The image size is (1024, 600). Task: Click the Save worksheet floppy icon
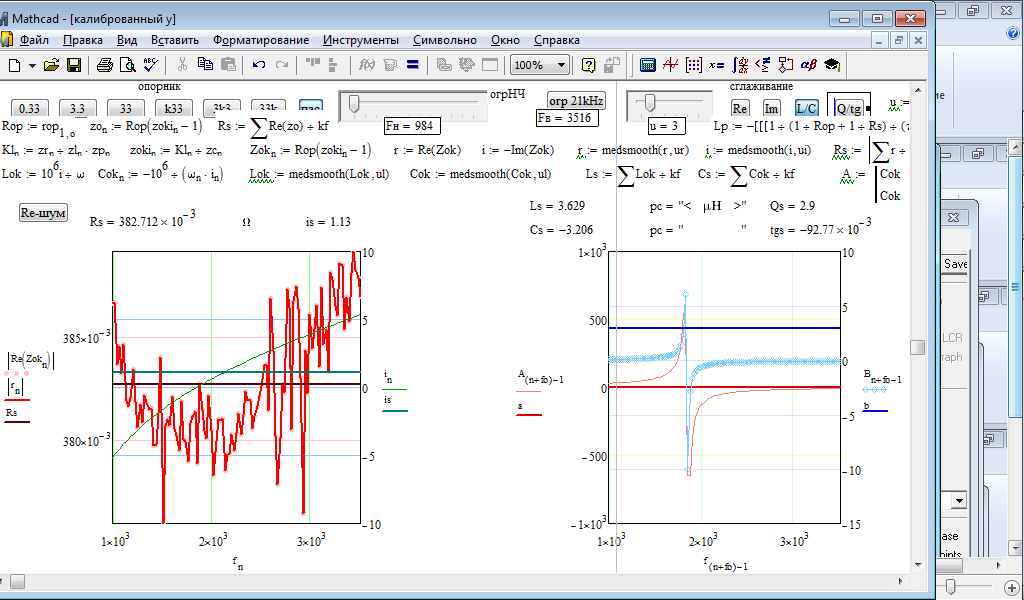74,65
